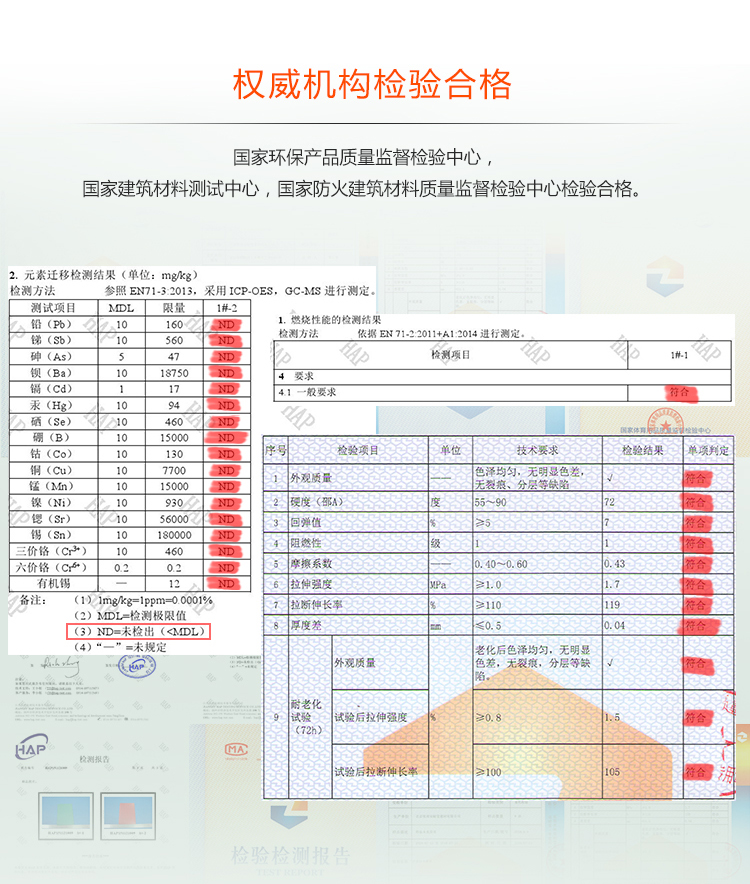Click the 检验项目 column header

358,450
